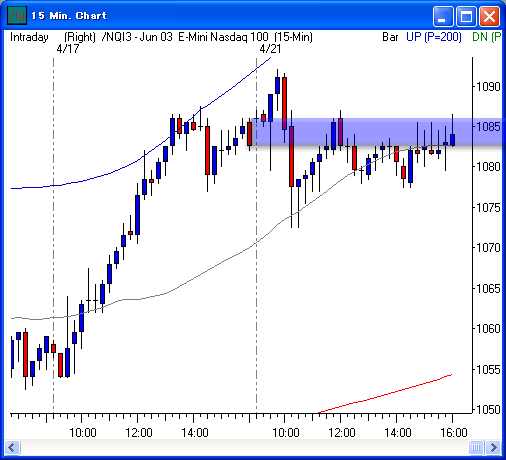Click the 1060 price axis label
Viewport: 506px width, 460px height.
pos(488,329)
